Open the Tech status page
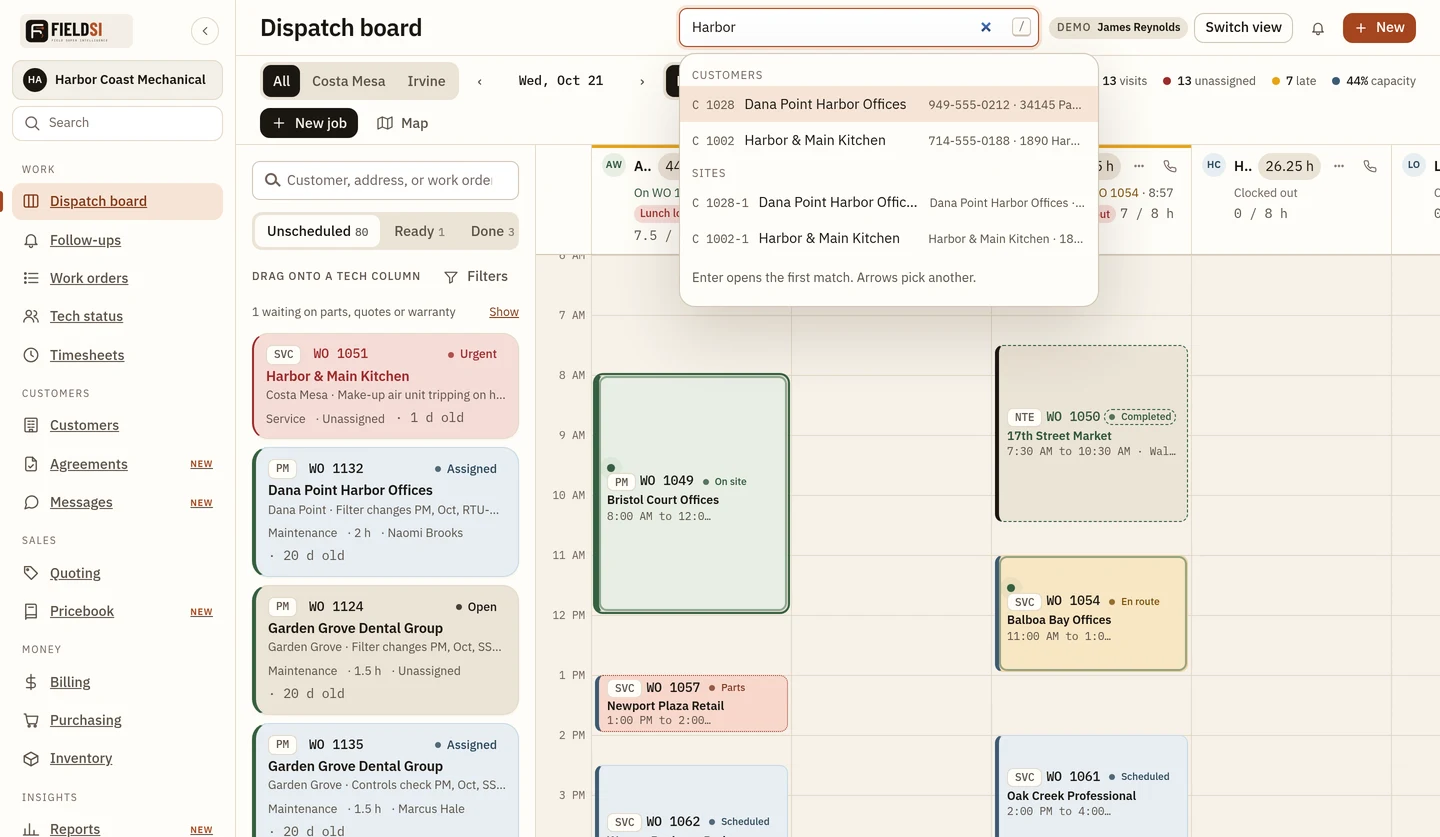Image resolution: width=1440 pixels, height=837 pixels. [x=86, y=316]
